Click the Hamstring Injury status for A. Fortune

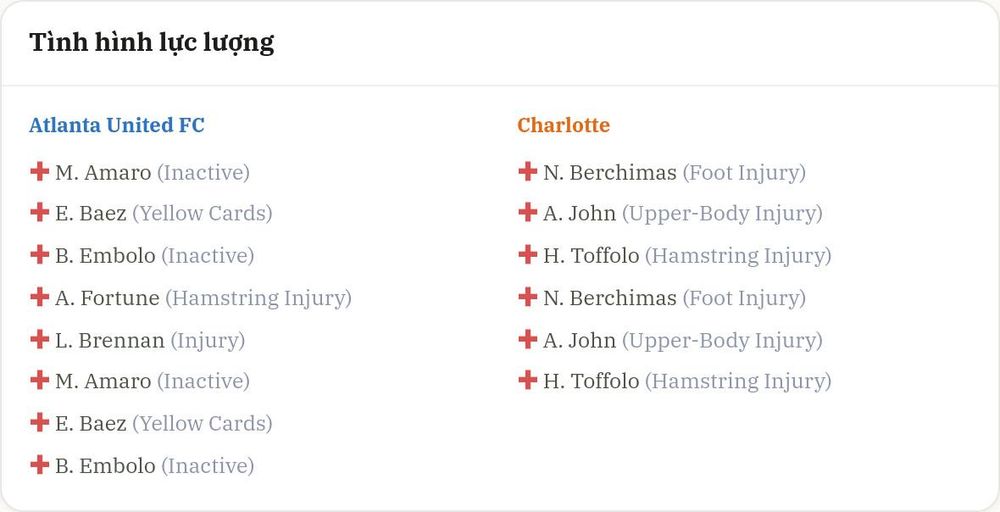258,298
